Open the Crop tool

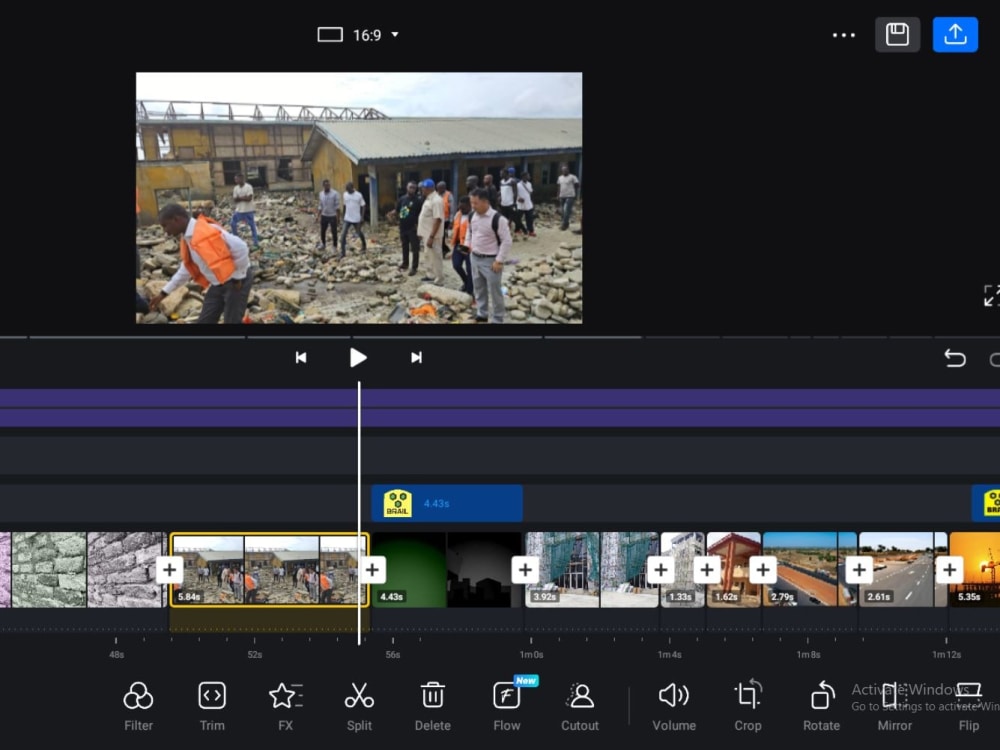coord(747,706)
